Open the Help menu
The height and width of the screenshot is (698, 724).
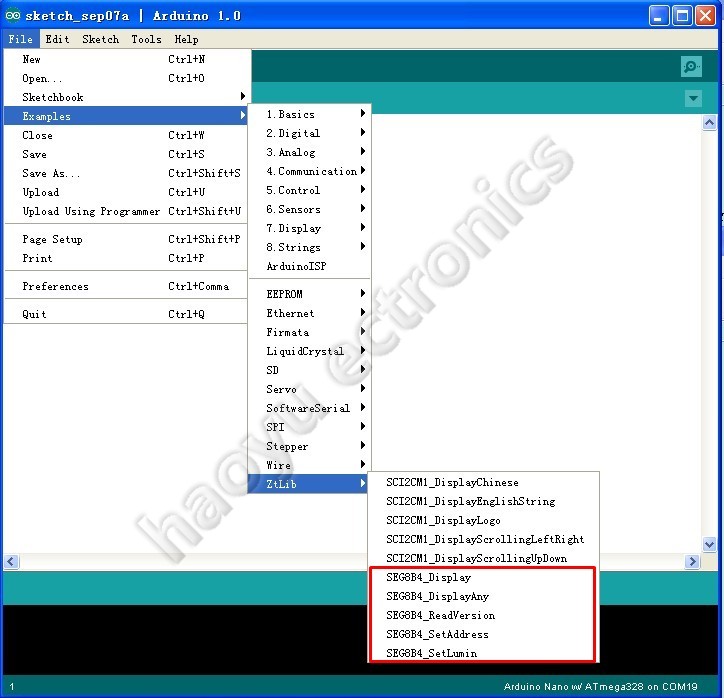187,39
